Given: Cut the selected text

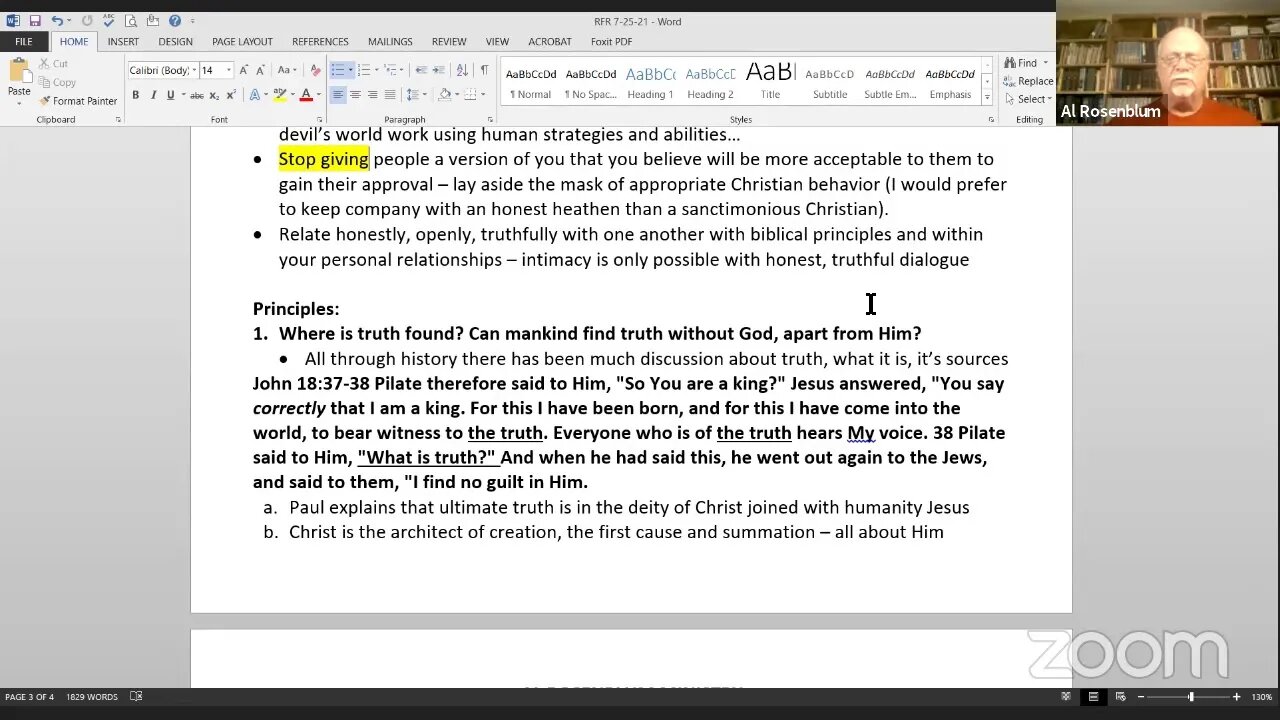Looking at the screenshot, I should pyautogui.click(x=53, y=64).
